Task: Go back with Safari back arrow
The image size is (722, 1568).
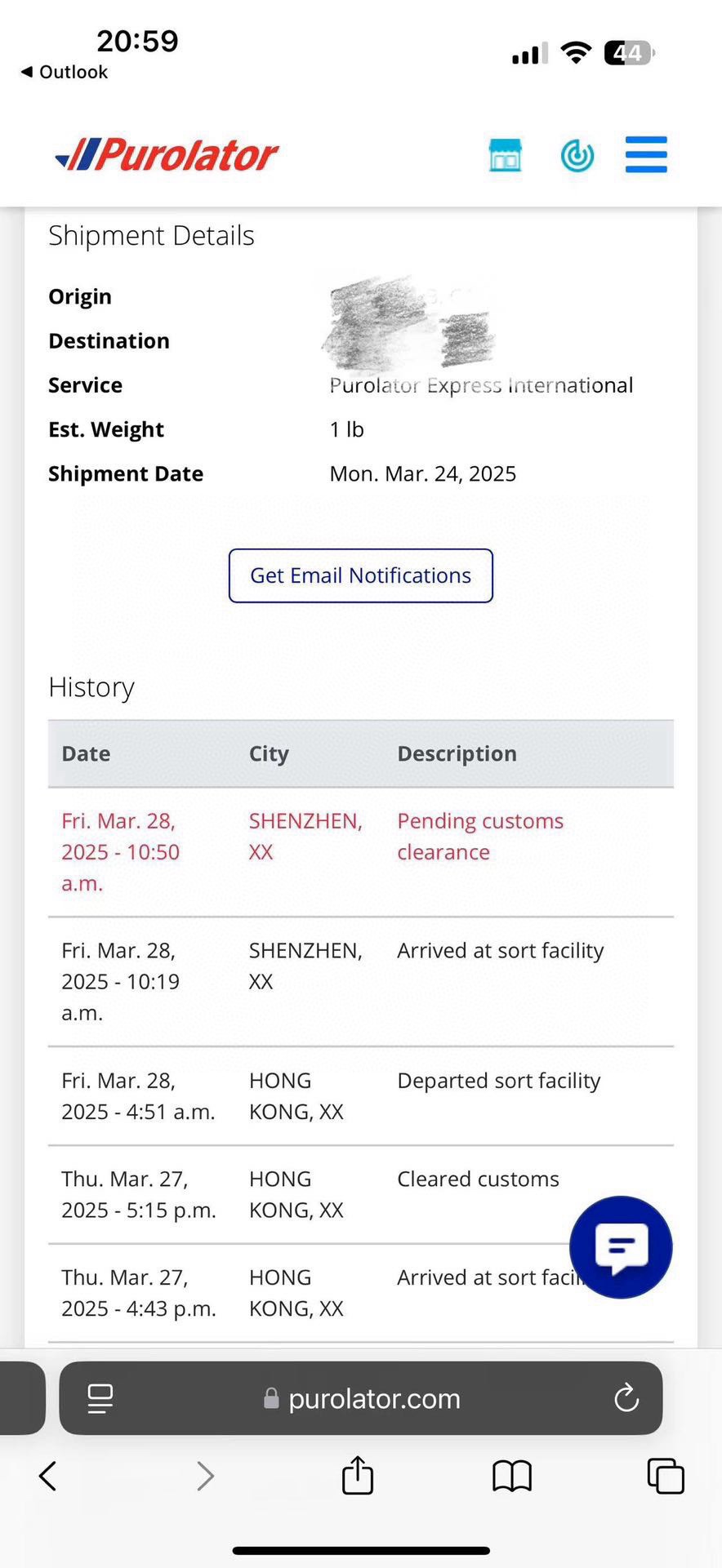Action: tap(48, 1476)
